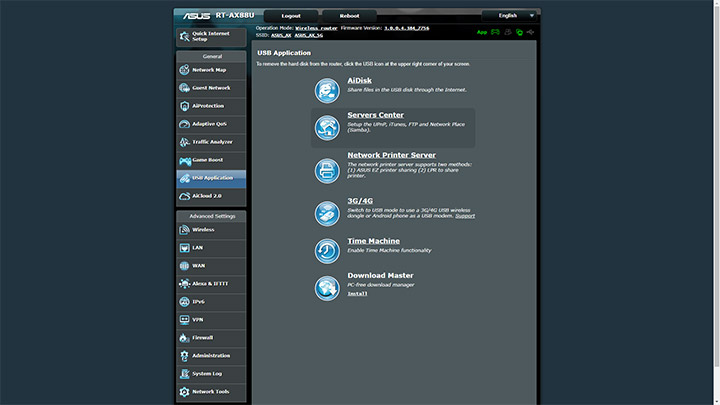720x405 pixels.
Task: Open the Servers Center round icon
Action: point(327,128)
